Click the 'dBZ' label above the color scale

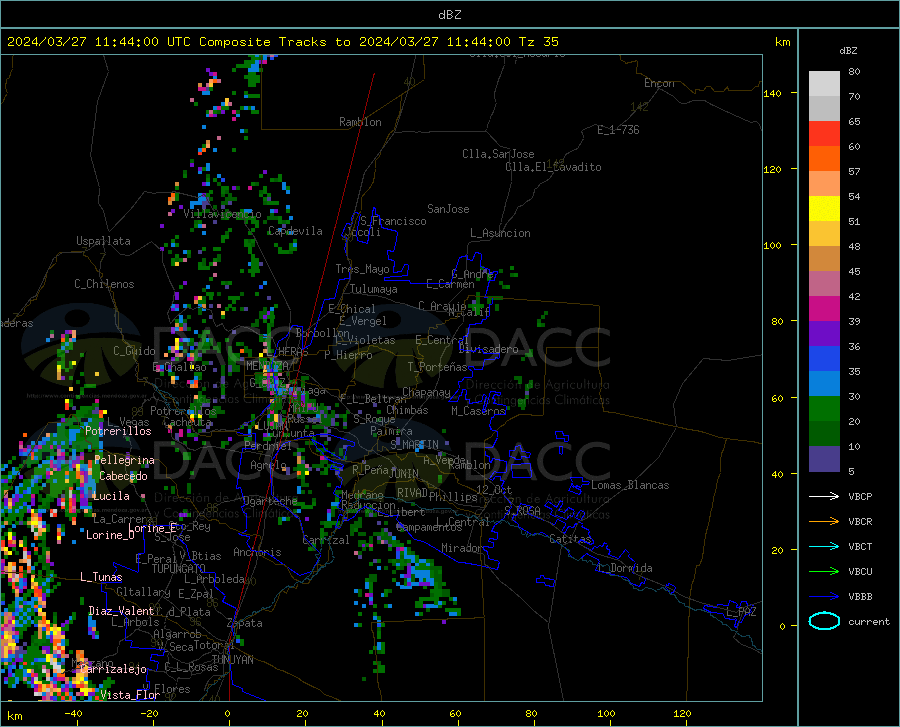point(848,50)
